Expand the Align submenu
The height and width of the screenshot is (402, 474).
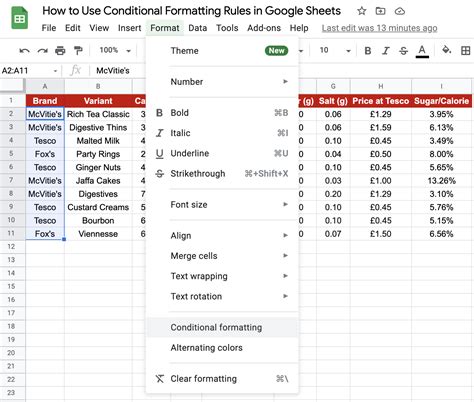coord(222,236)
